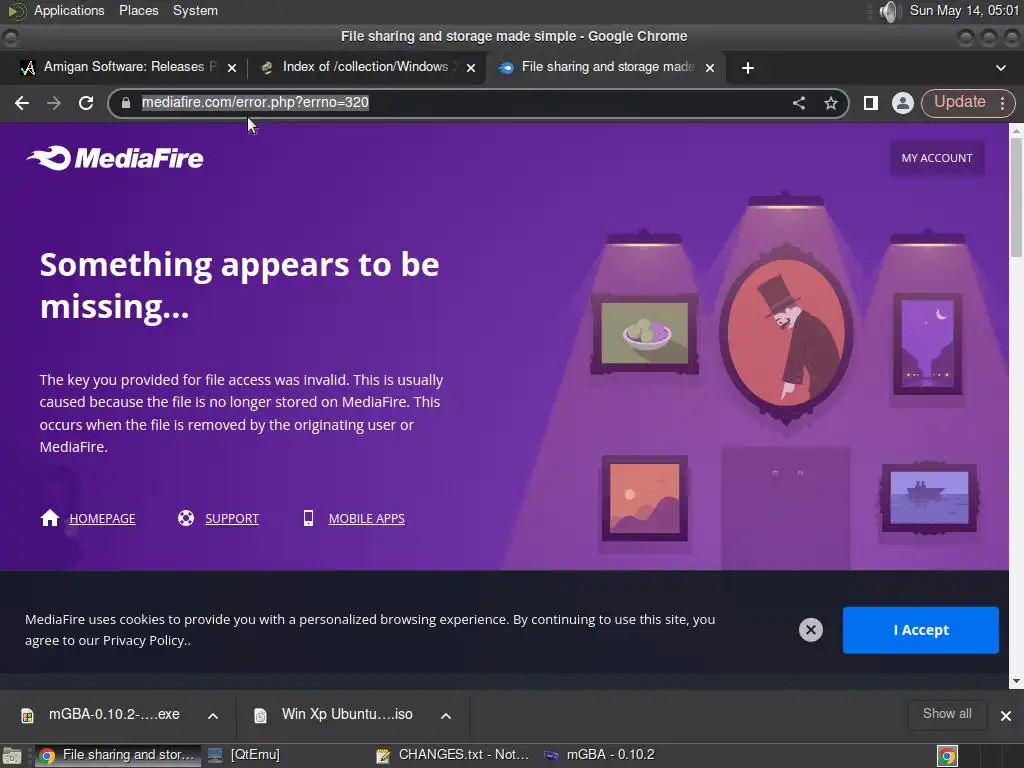The image size is (1024, 768).
Task: Click the volume speaker icon
Action: point(889,11)
